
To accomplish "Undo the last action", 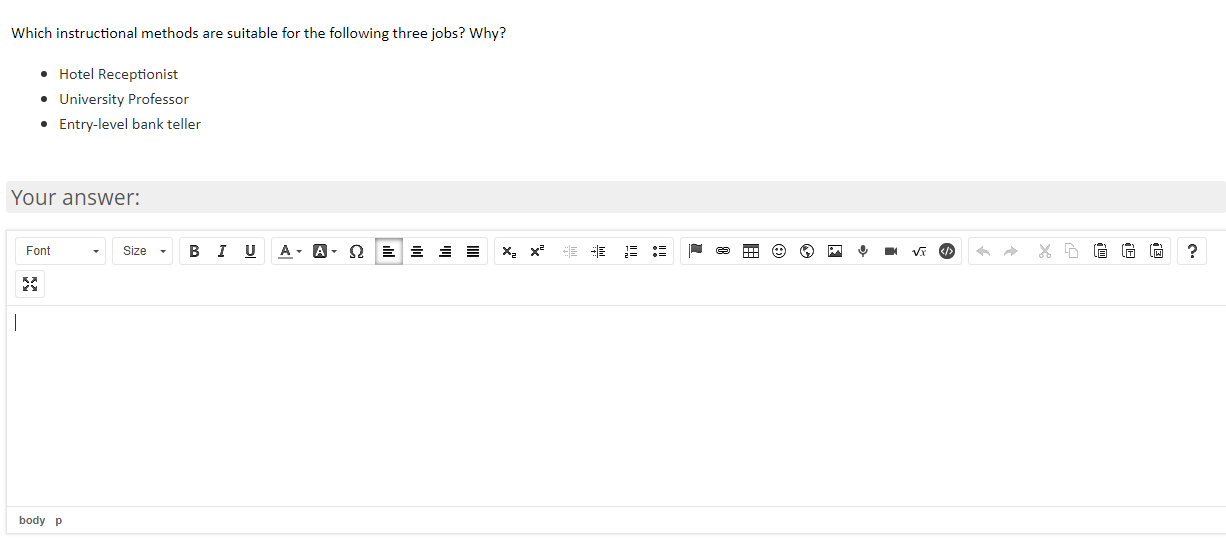I will [x=983, y=251].
